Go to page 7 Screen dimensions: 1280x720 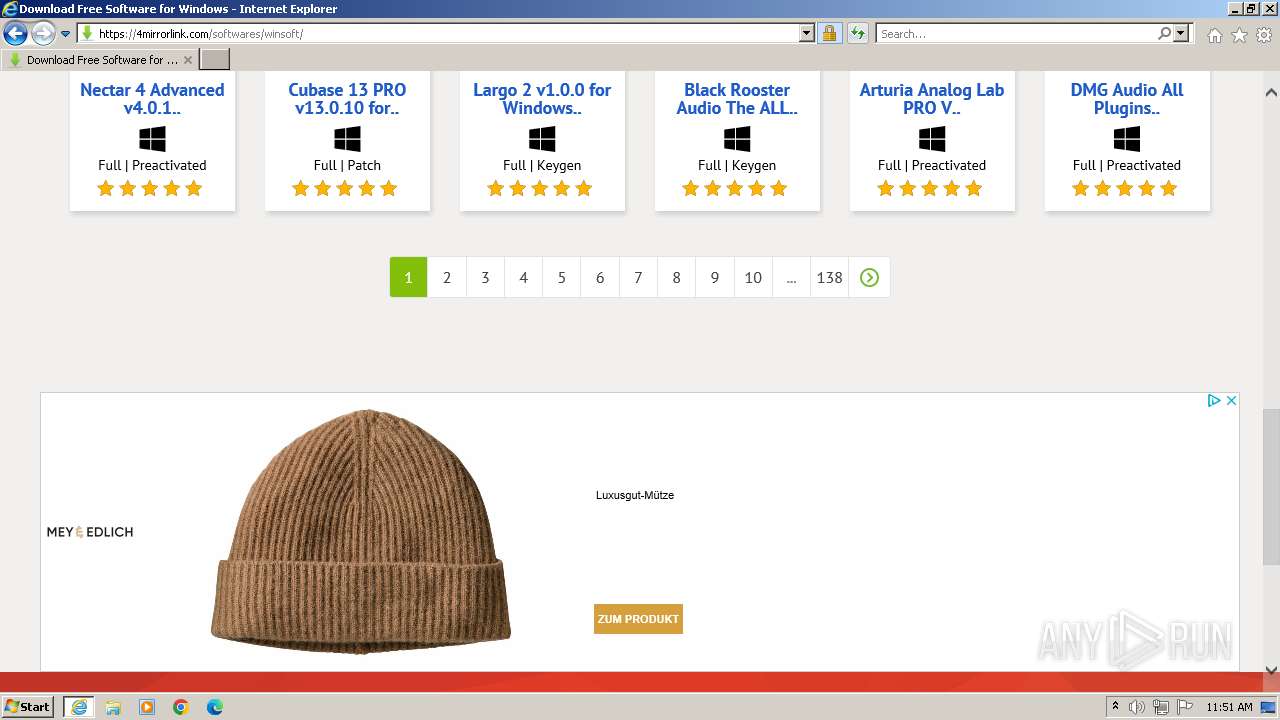click(x=638, y=277)
